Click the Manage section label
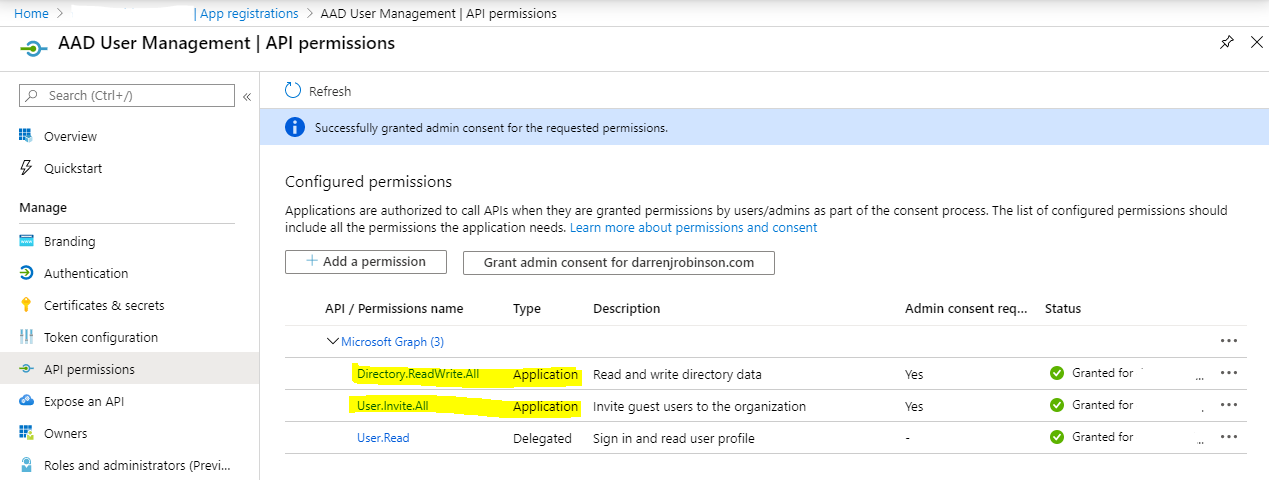Image resolution: width=1269 pixels, height=480 pixels. [43, 207]
